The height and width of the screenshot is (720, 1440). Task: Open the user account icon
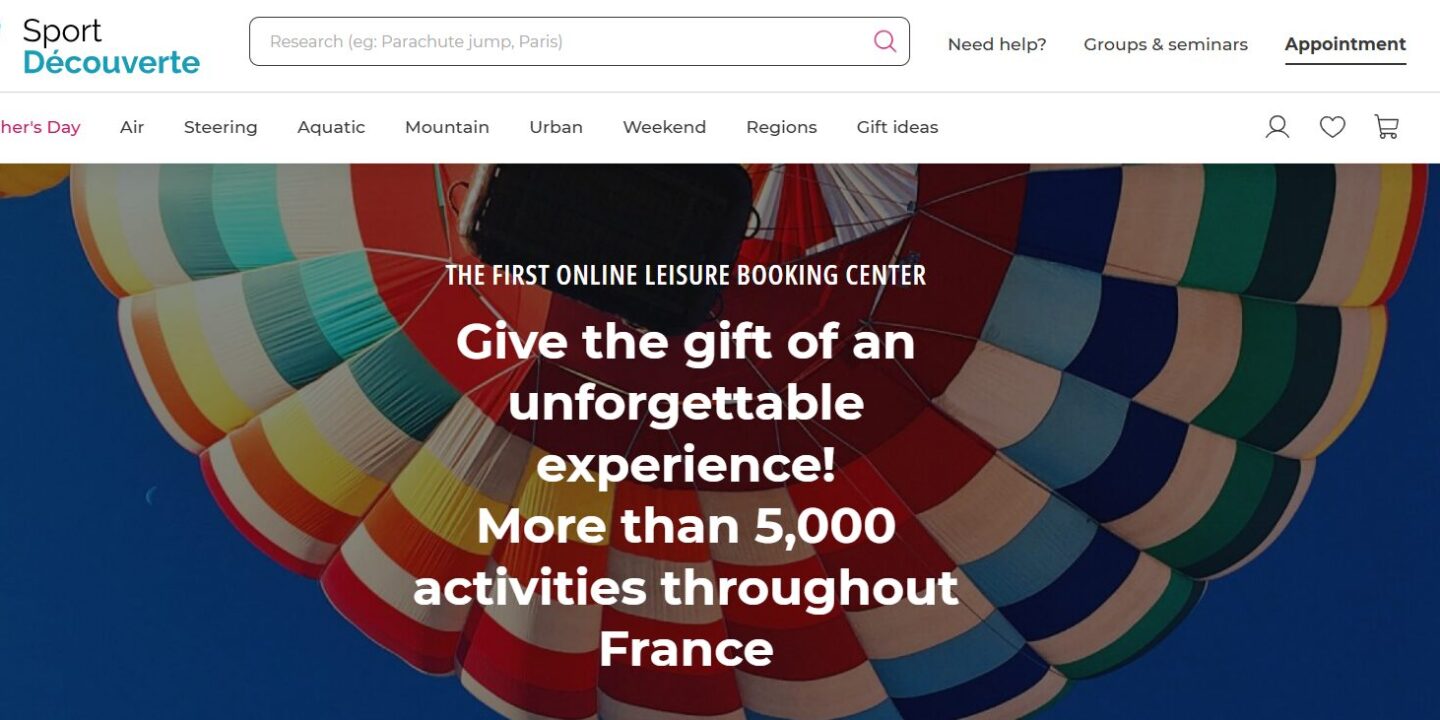(1277, 127)
